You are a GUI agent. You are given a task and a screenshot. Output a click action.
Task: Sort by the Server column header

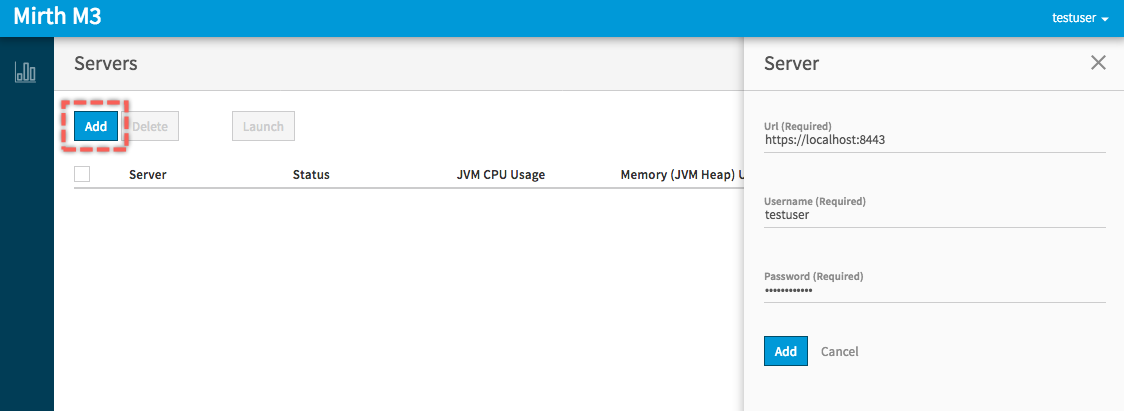pos(148,174)
